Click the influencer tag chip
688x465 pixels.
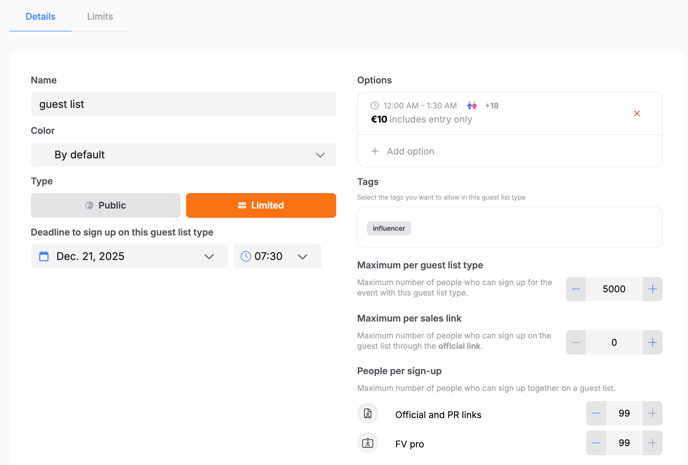(x=389, y=228)
